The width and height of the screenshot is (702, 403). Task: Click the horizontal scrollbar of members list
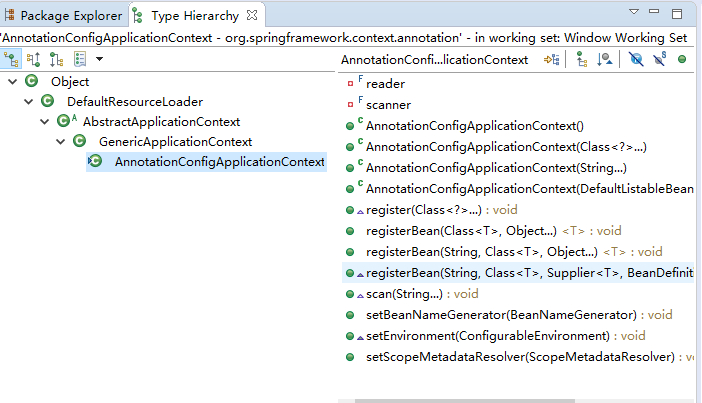point(465,401)
